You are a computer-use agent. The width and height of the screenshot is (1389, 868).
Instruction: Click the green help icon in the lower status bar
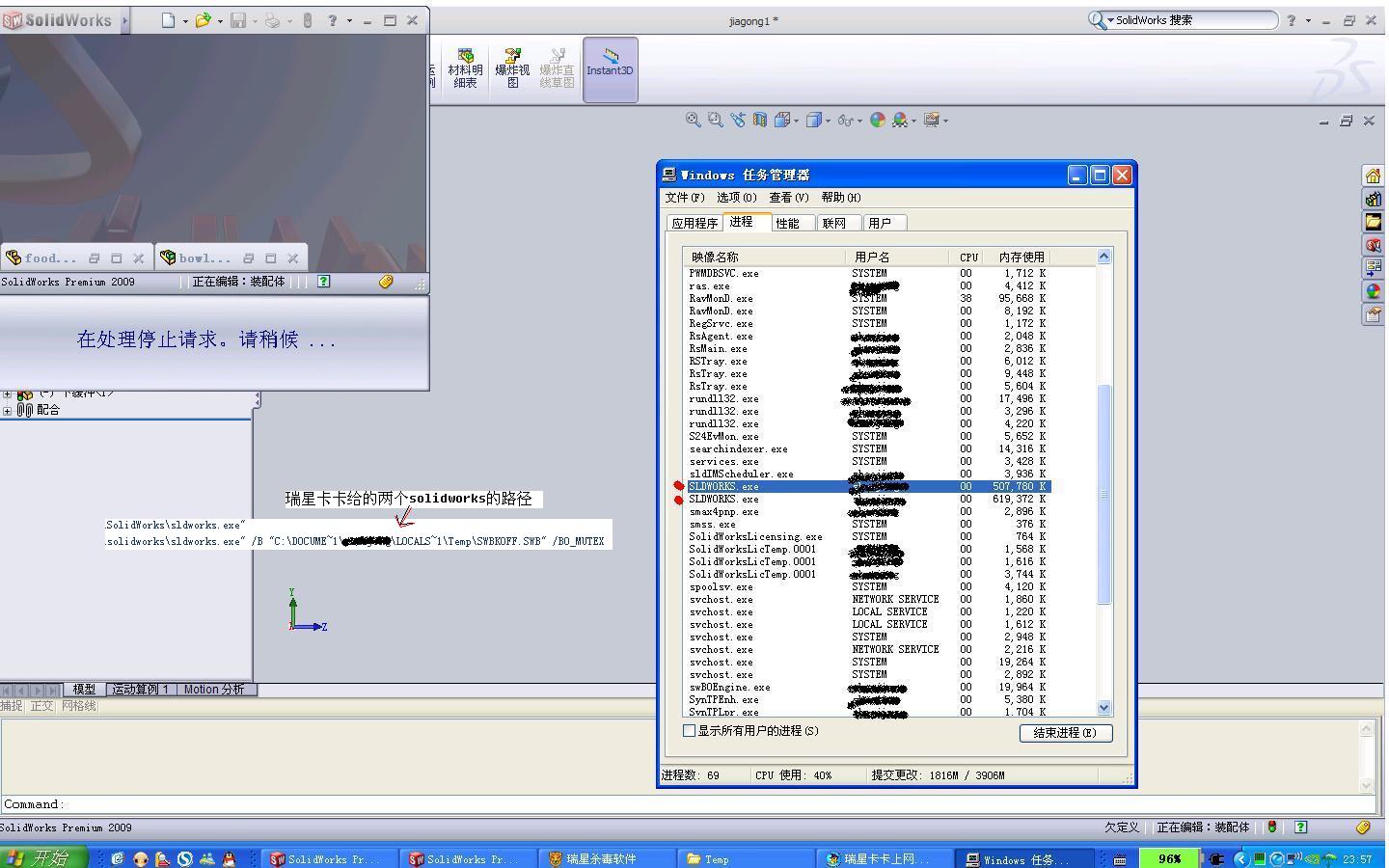(x=1300, y=827)
